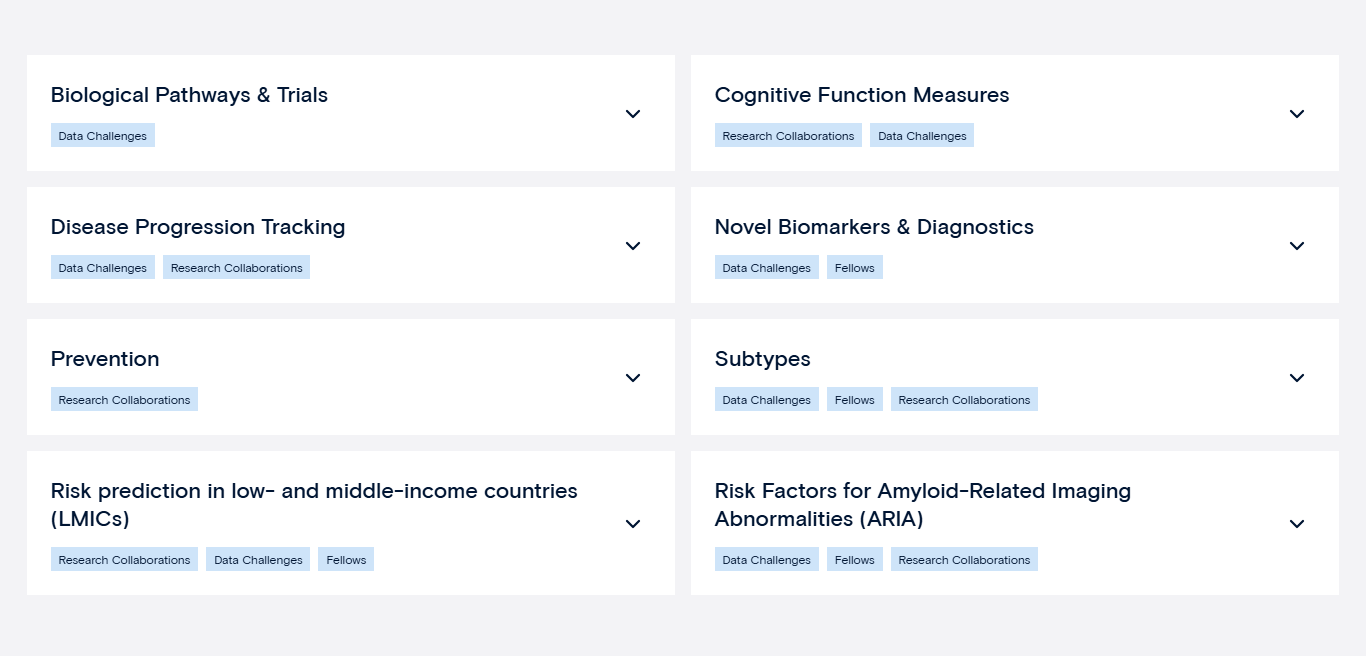Click the Subtypes chevron arrow

pos(1297,378)
